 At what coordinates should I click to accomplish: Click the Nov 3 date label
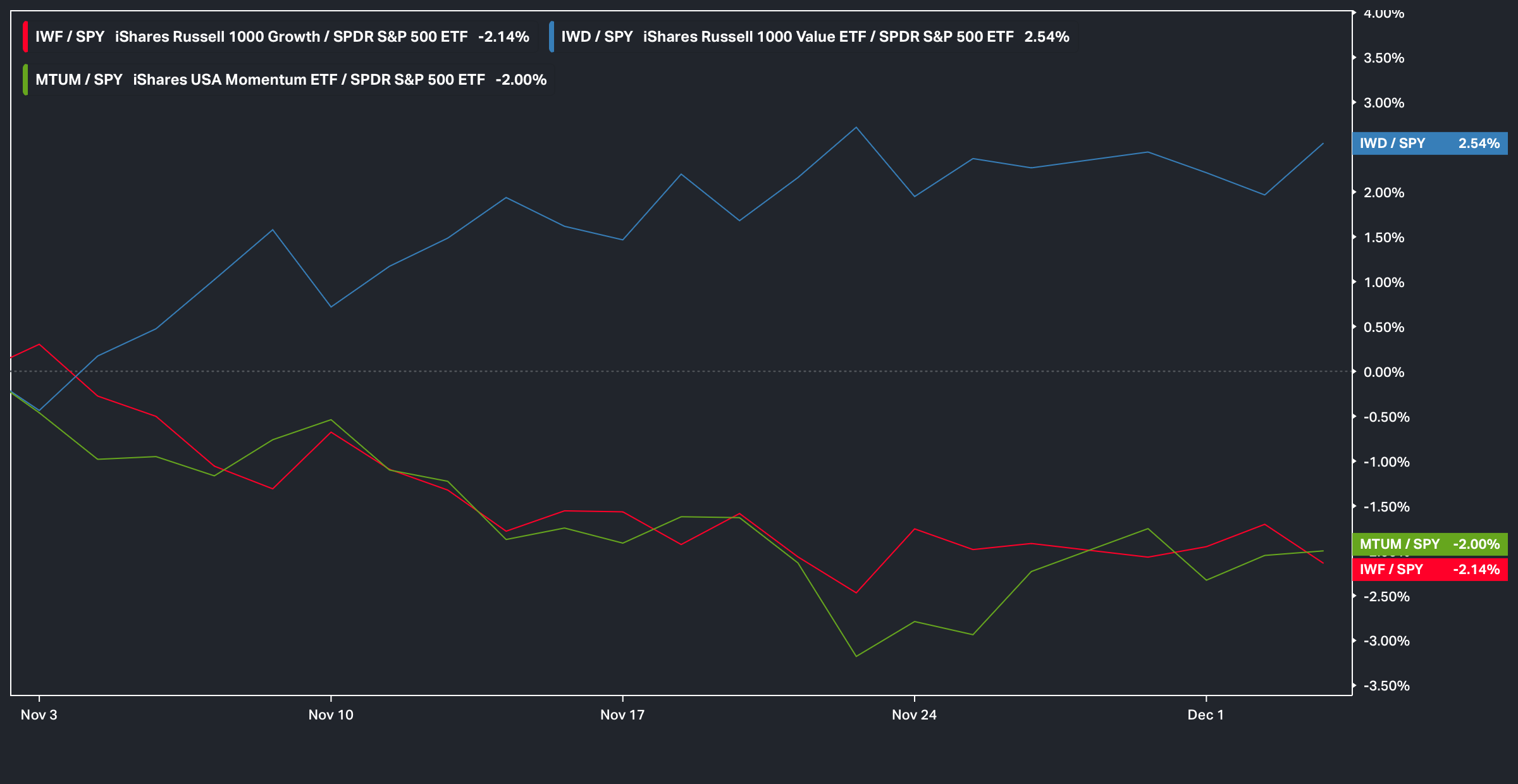coord(39,715)
